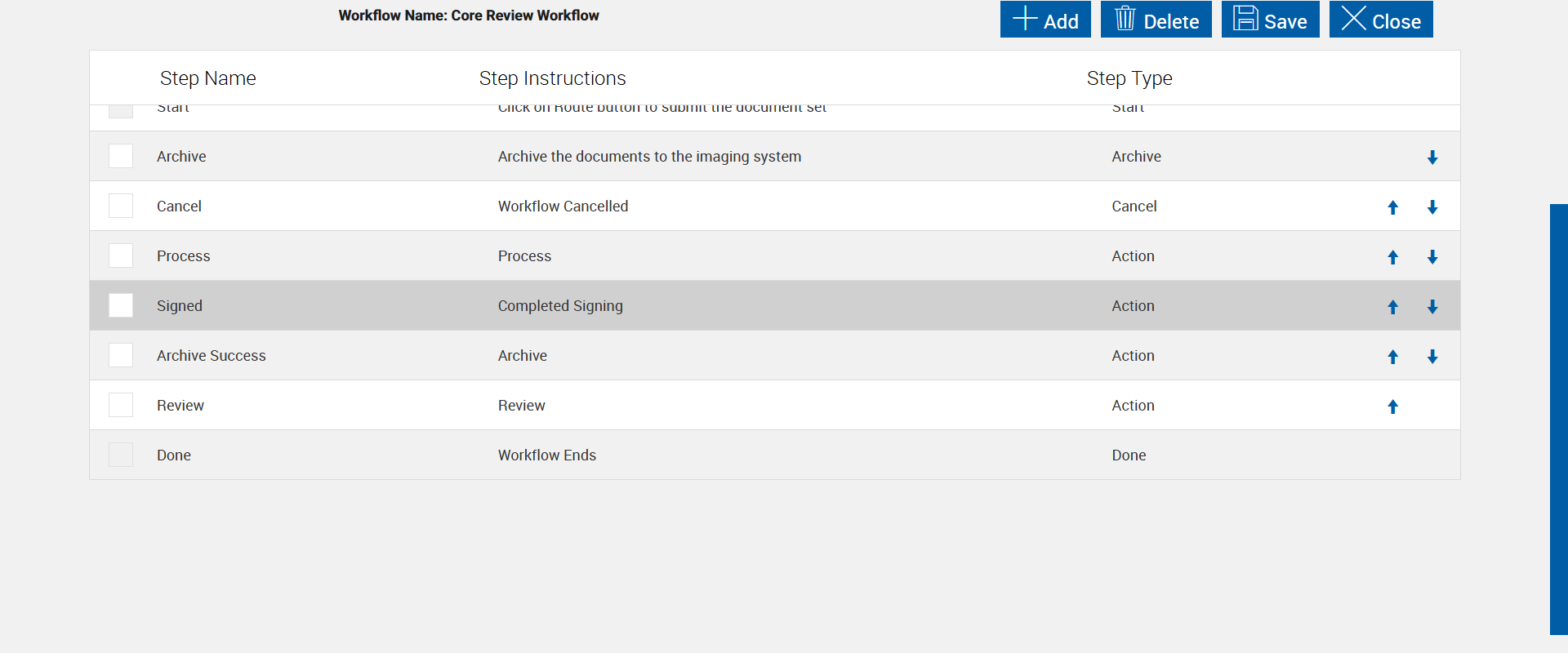Screen dimensions: 1568x653
Task: Move the Review step up
Action: click(1393, 406)
